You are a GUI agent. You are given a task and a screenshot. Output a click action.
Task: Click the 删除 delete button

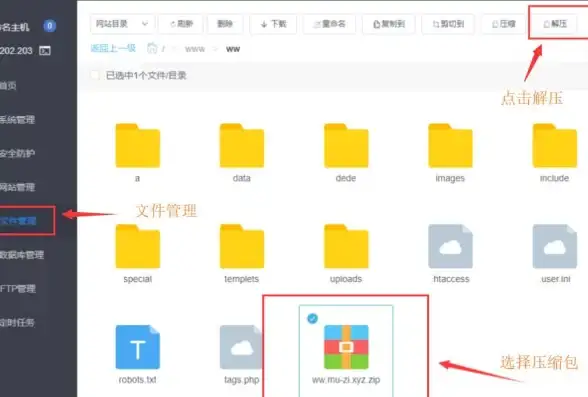tap(225, 24)
